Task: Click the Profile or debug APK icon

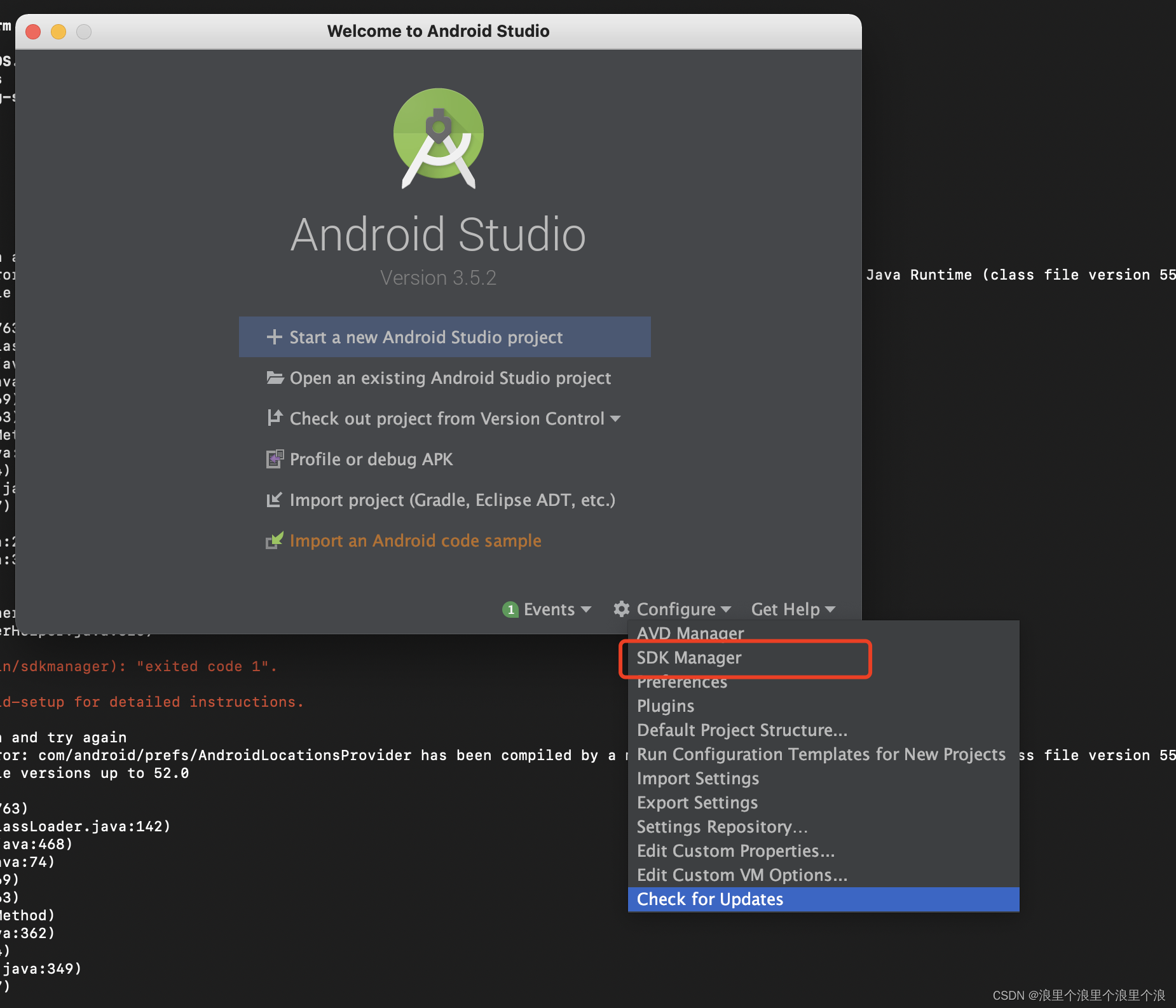Action: (275, 459)
